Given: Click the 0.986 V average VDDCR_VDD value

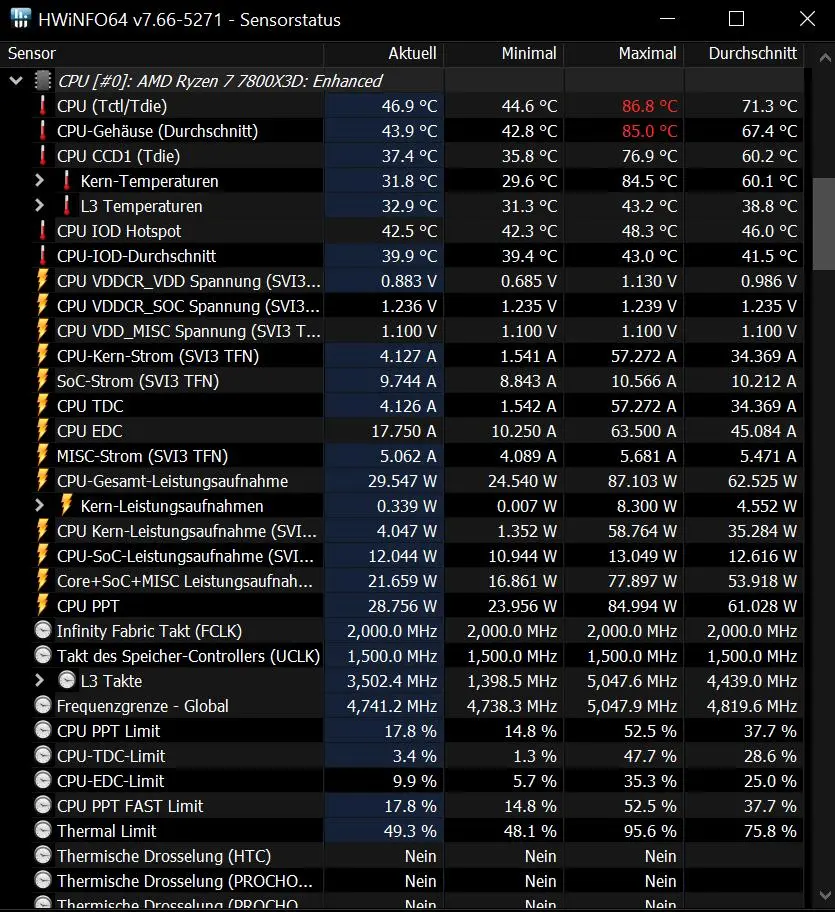Looking at the screenshot, I should coord(769,281).
